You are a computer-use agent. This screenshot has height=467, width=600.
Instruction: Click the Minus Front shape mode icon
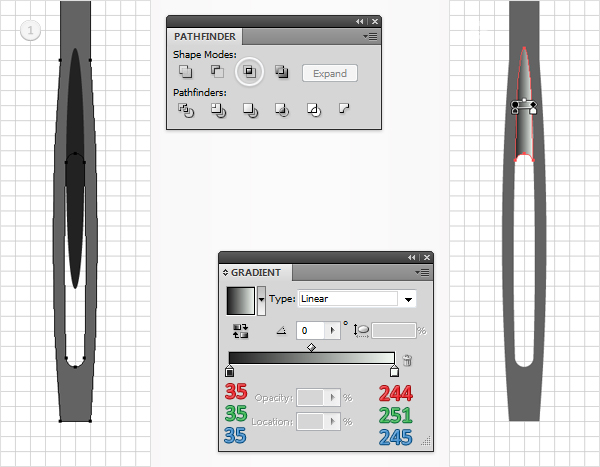click(x=217, y=72)
